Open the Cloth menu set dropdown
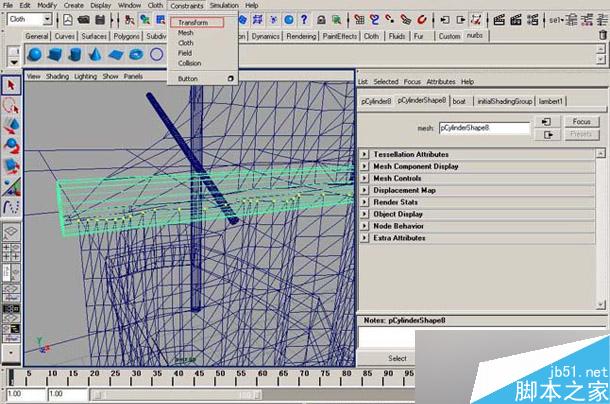Viewport: 610px width, 404px height. [x=47, y=19]
